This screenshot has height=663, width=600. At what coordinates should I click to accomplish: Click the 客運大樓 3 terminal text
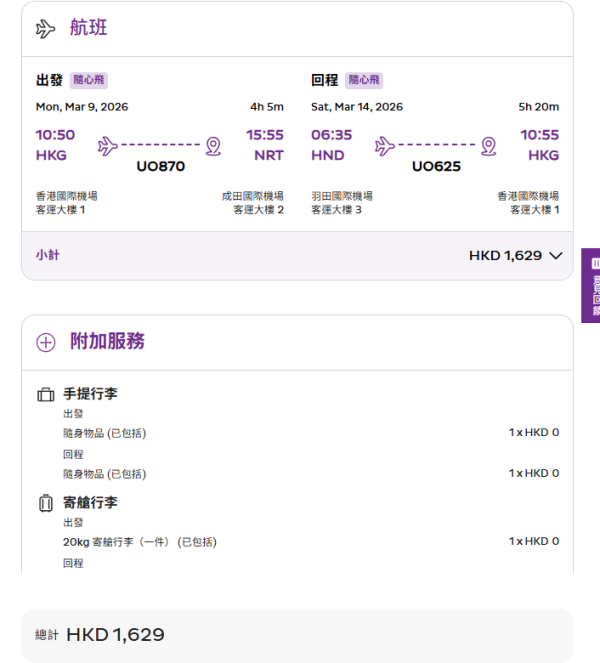point(337,210)
